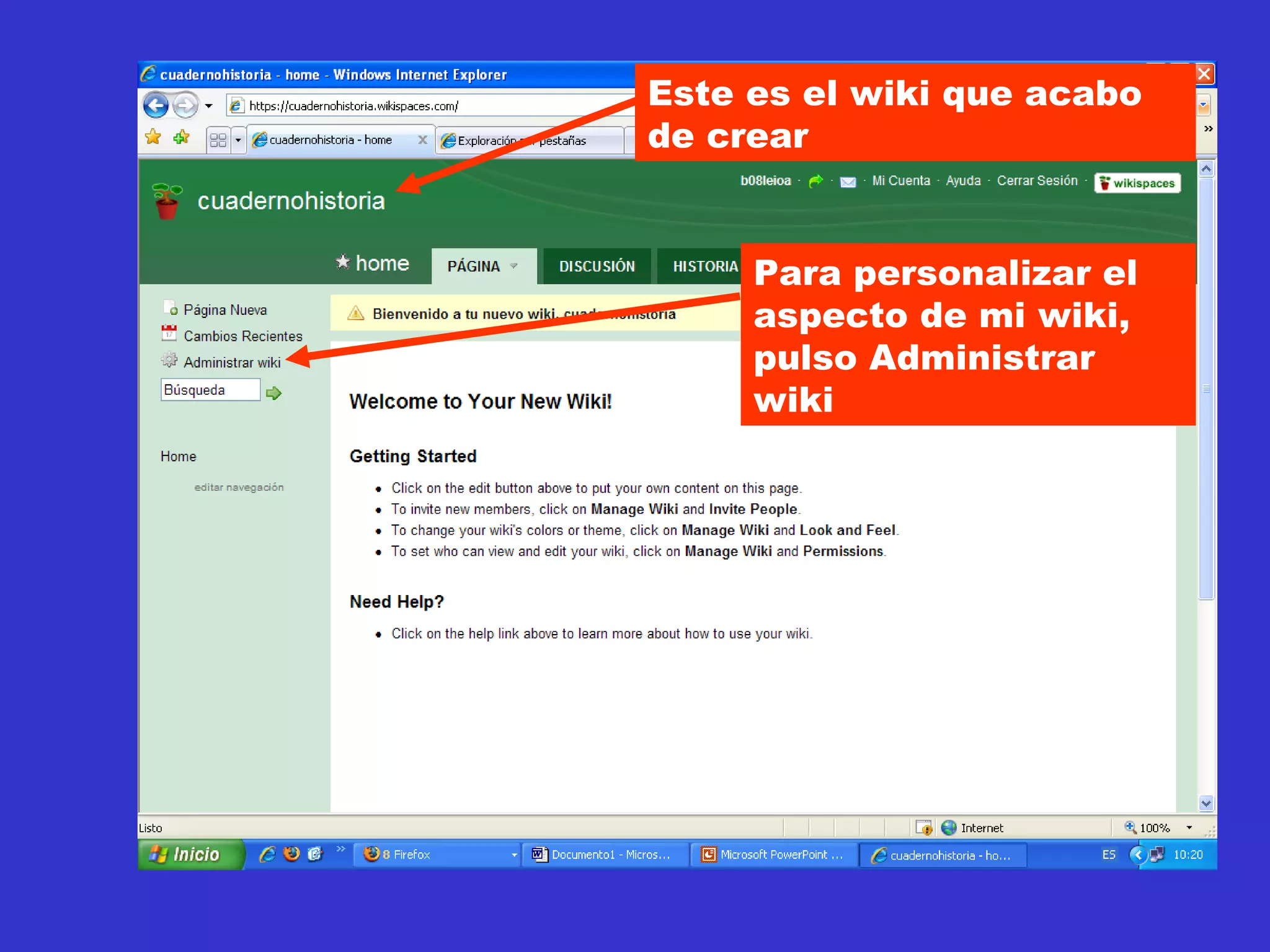Switch to Microsoft PowerPoint taskbar button
The image size is (1270, 952).
pyautogui.click(x=775, y=855)
